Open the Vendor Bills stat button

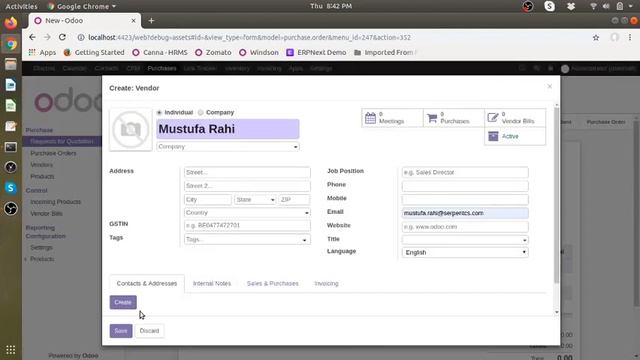515,118
